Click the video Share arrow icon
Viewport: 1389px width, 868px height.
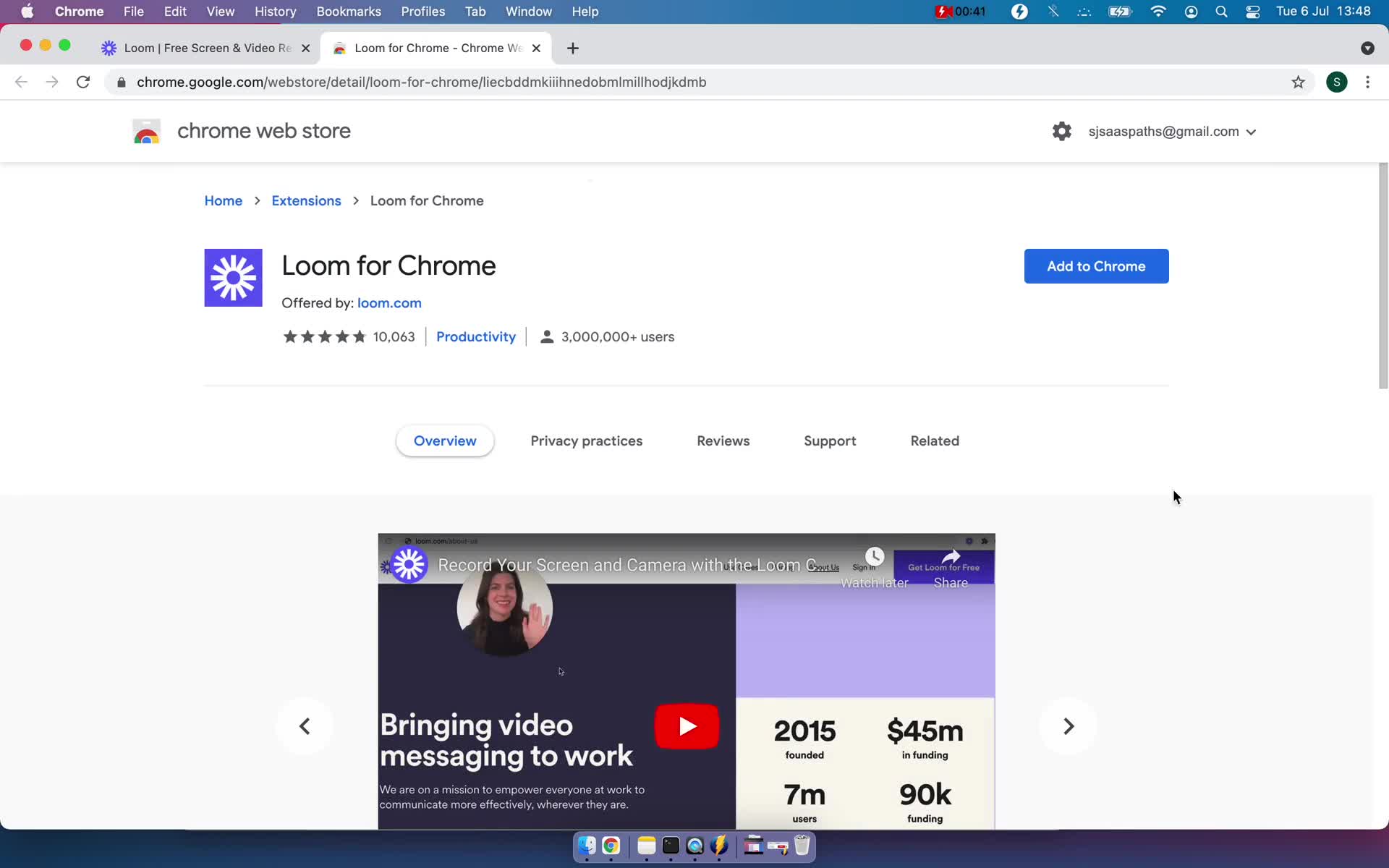tap(951, 556)
